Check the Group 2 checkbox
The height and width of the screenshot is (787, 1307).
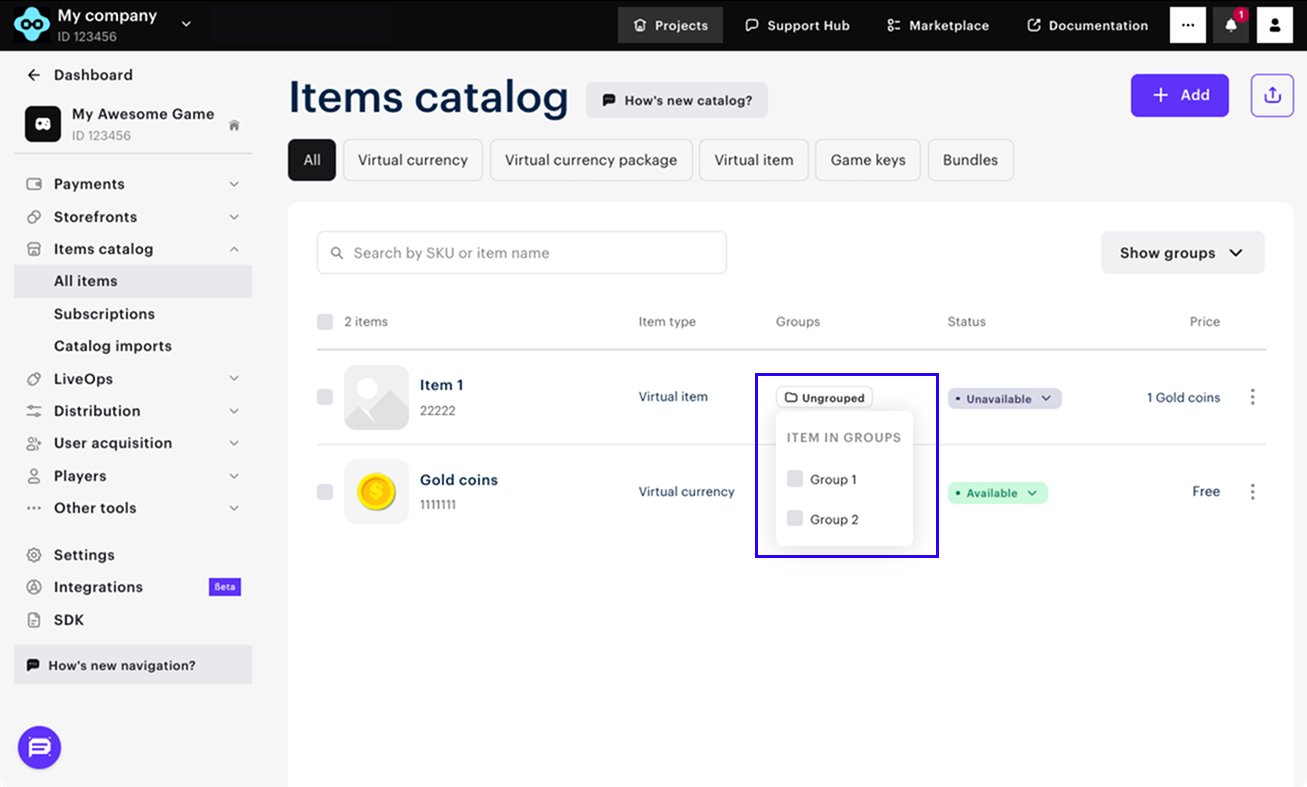[x=795, y=518]
